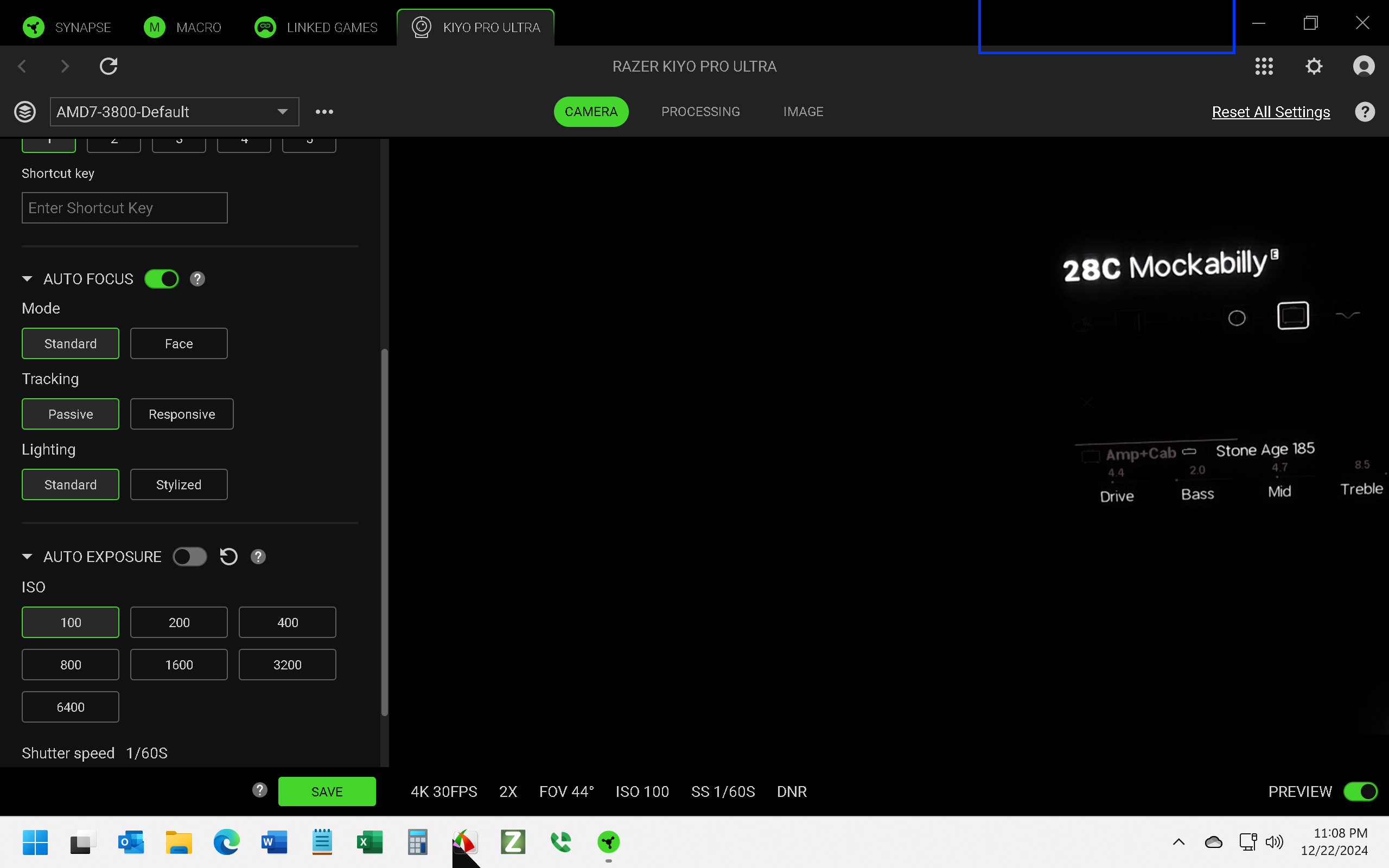Switch to the Synapse tab
This screenshot has height=868, width=1389.
click(67, 27)
